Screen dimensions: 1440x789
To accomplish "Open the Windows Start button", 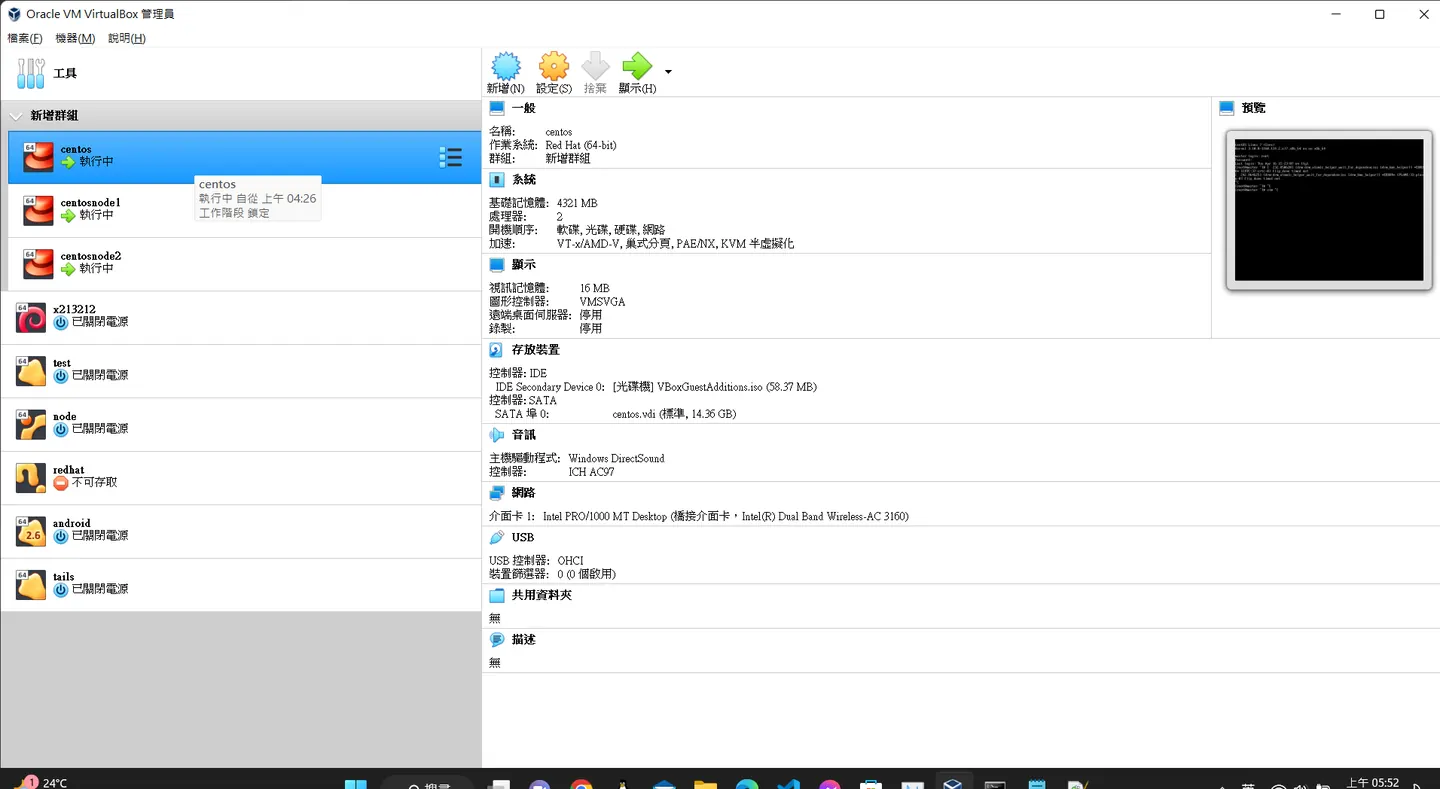I will [356, 783].
